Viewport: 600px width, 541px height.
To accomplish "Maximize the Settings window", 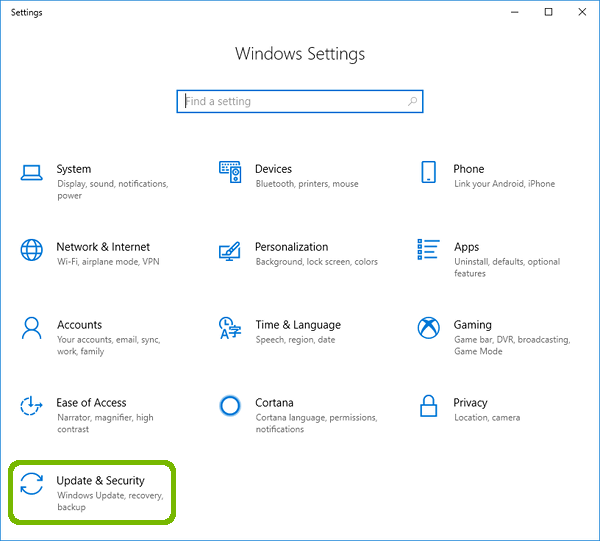I will (548, 12).
